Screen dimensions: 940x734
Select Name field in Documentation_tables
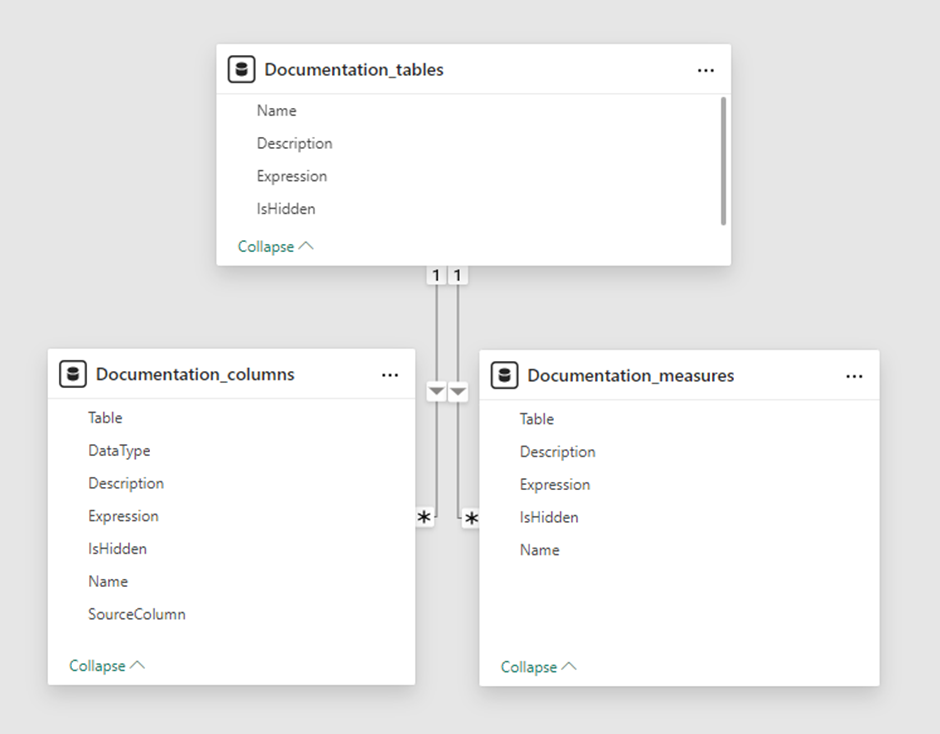pos(277,111)
